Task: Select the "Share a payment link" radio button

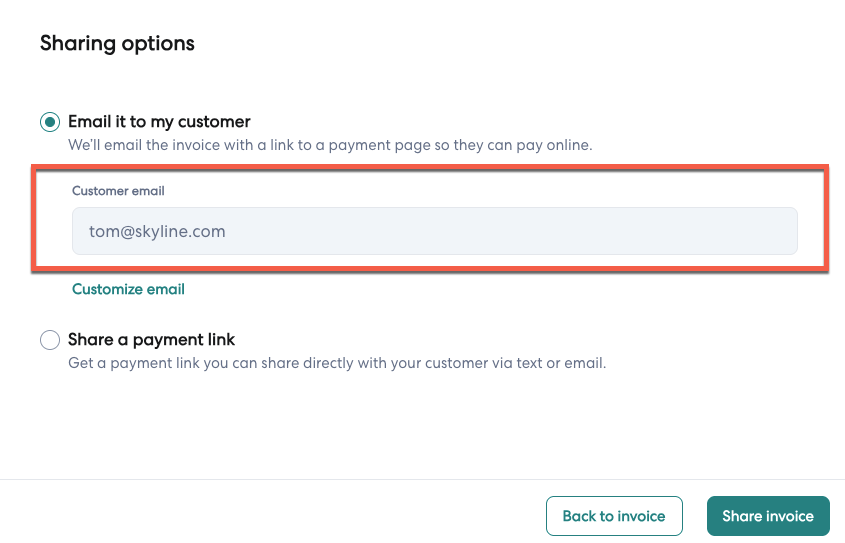Action: point(50,340)
